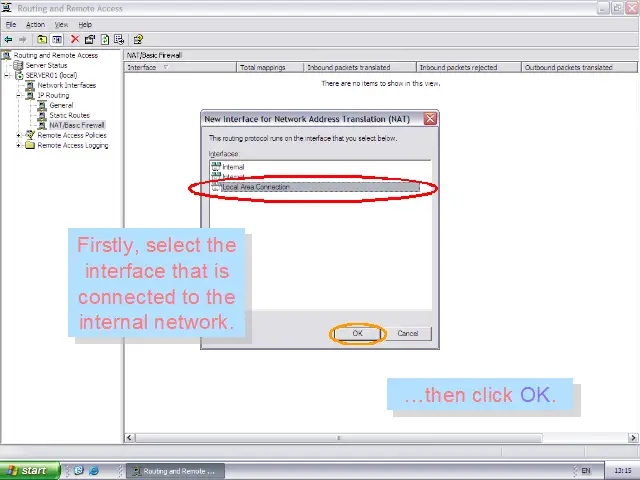The width and height of the screenshot is (640, 480).
Task: Expand the Remote Access Policies node
Action: [19, 135]
